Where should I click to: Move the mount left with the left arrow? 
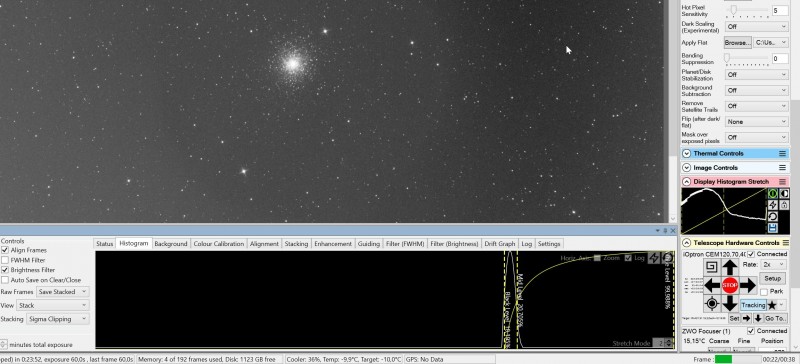712,285
